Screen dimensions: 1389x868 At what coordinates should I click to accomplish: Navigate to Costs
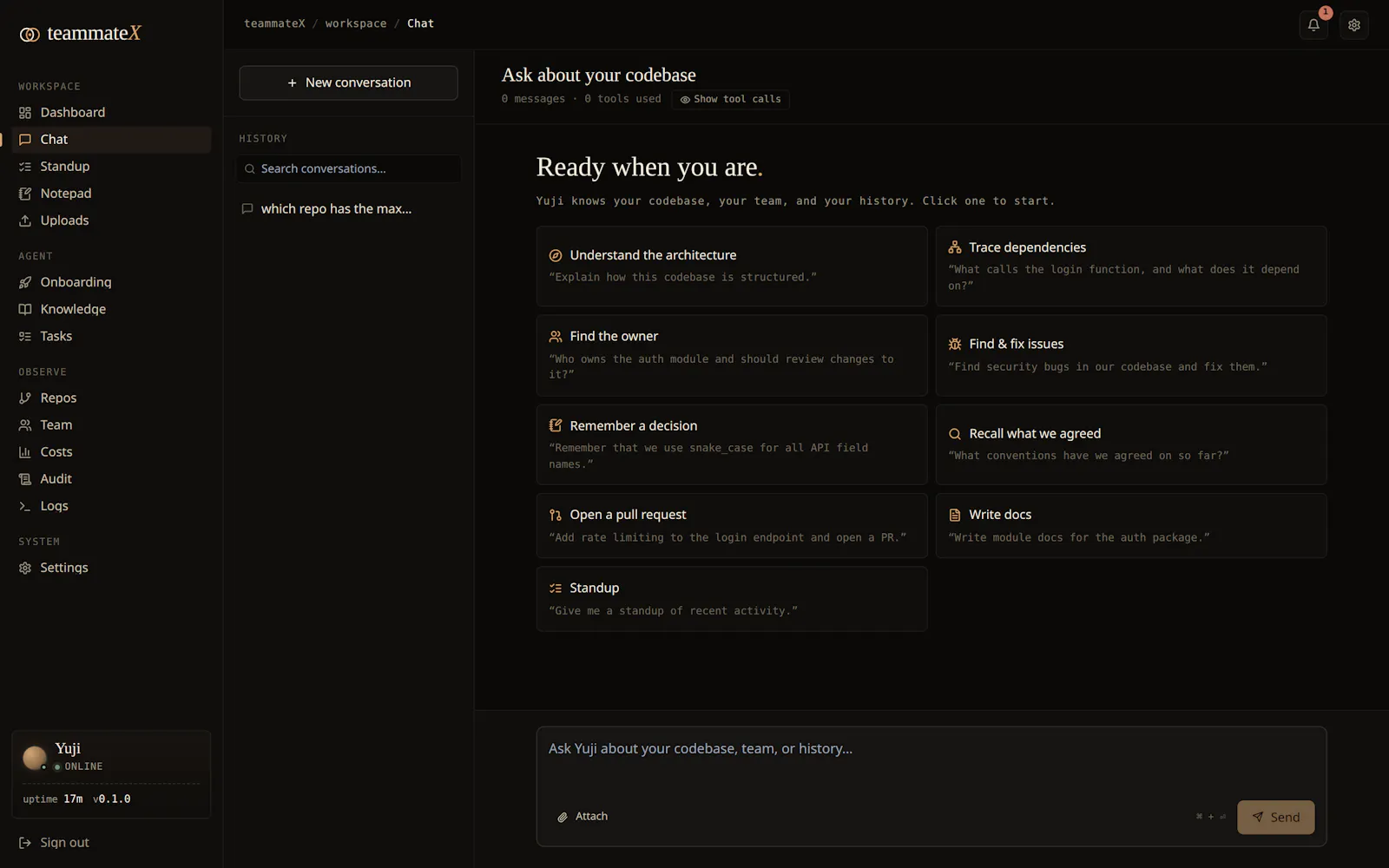pos(111,451)
